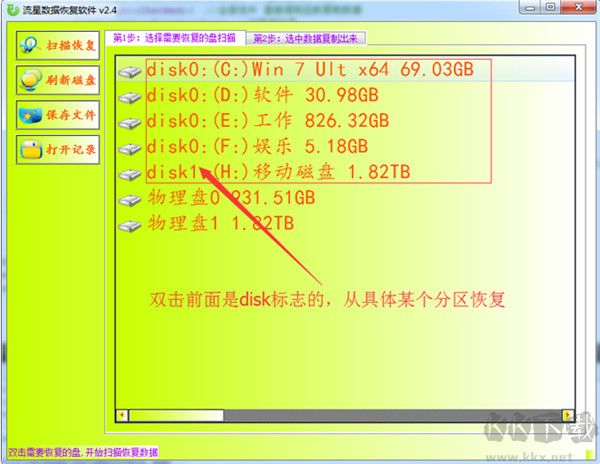The image size is (600, 464).
Task: Click the 扫描恢复 scan recovery button
Action: point(58,46)
